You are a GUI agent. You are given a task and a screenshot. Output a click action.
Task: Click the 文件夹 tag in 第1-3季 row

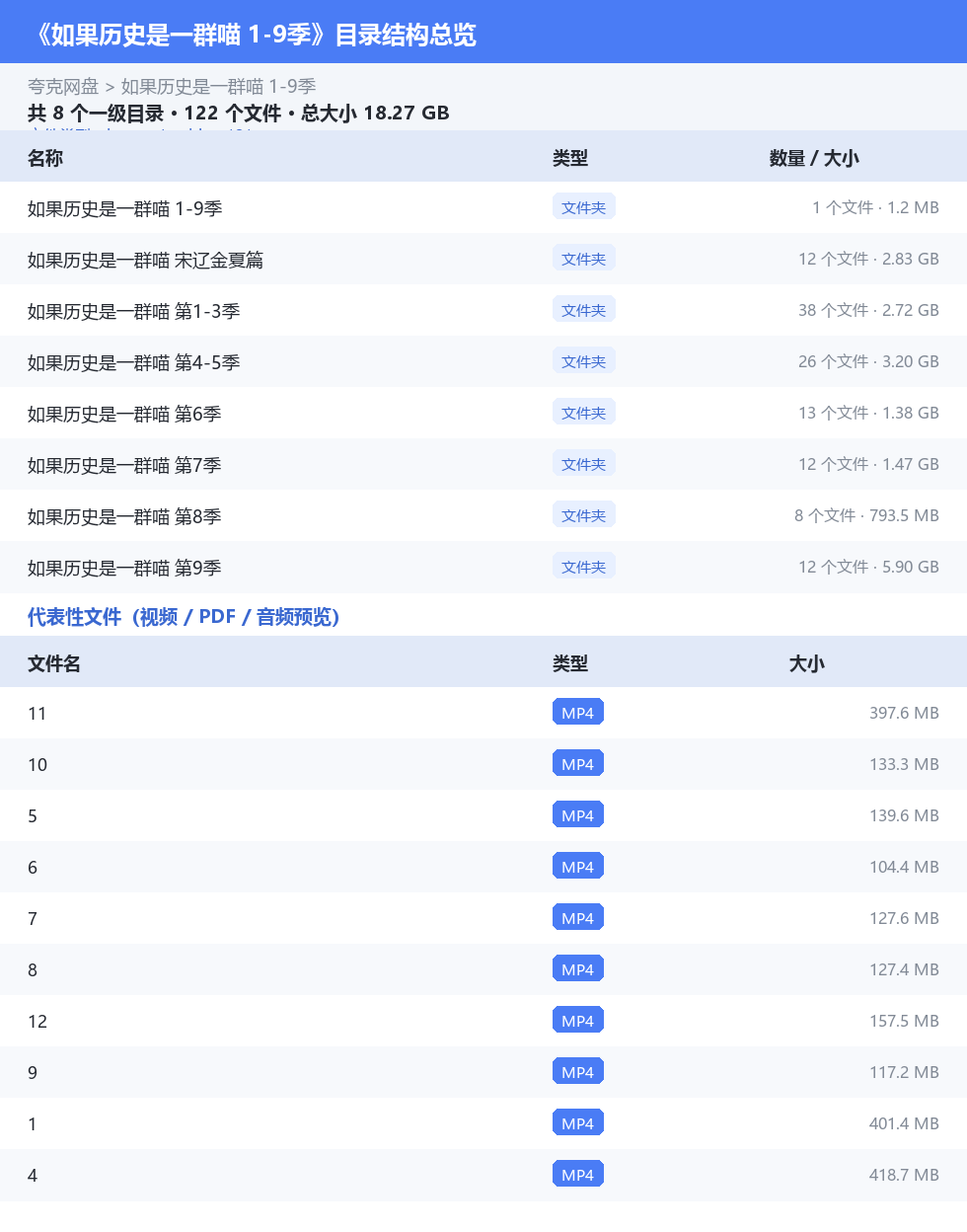(584, 310)
